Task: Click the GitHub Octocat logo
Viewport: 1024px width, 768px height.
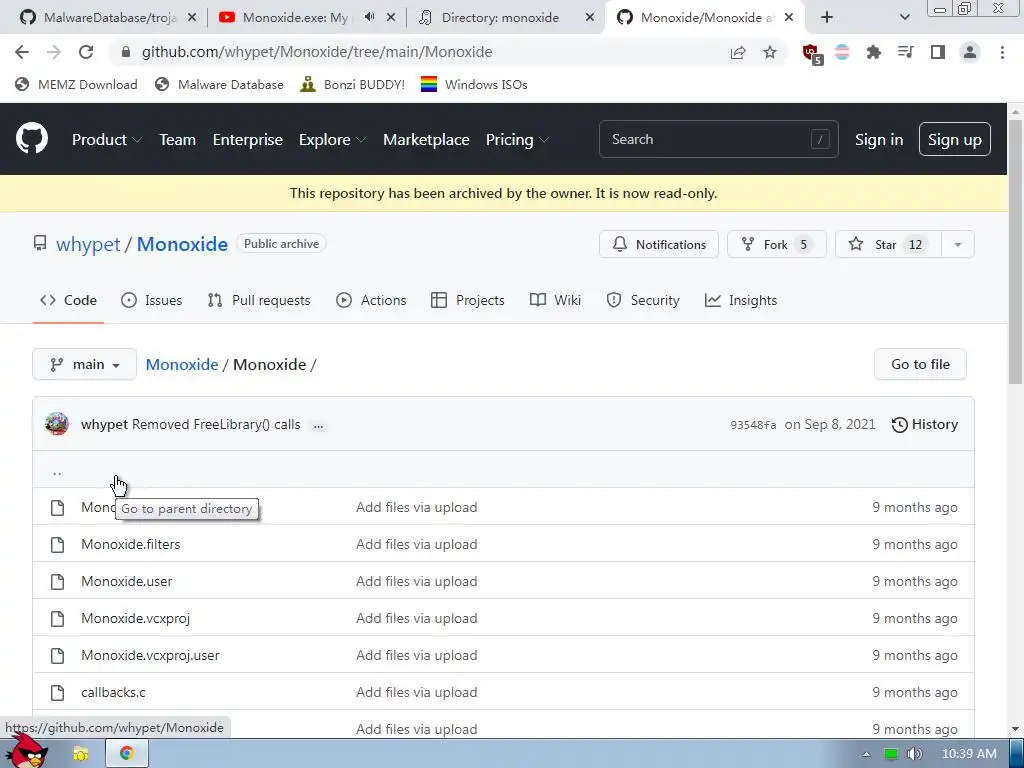Action: [x=32, y=138]
